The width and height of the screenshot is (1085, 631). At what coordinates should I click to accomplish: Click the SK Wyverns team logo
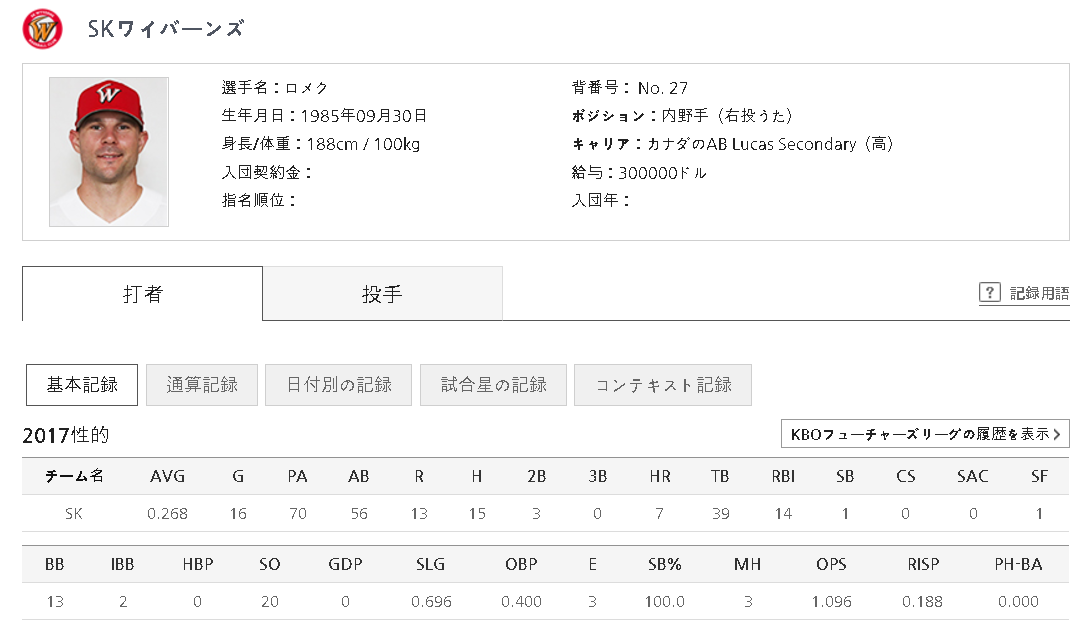click(x=42, y=28)
